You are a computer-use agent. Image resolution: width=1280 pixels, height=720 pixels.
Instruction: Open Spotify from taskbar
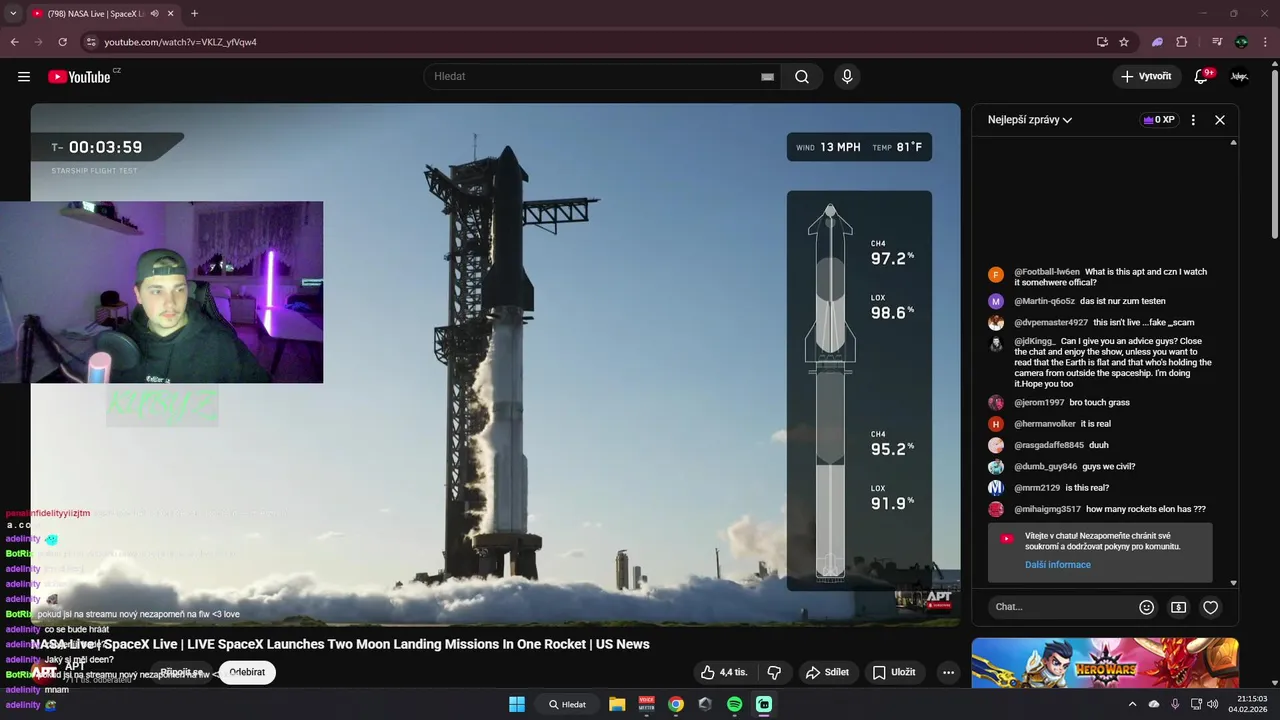(x=734, y=704)
